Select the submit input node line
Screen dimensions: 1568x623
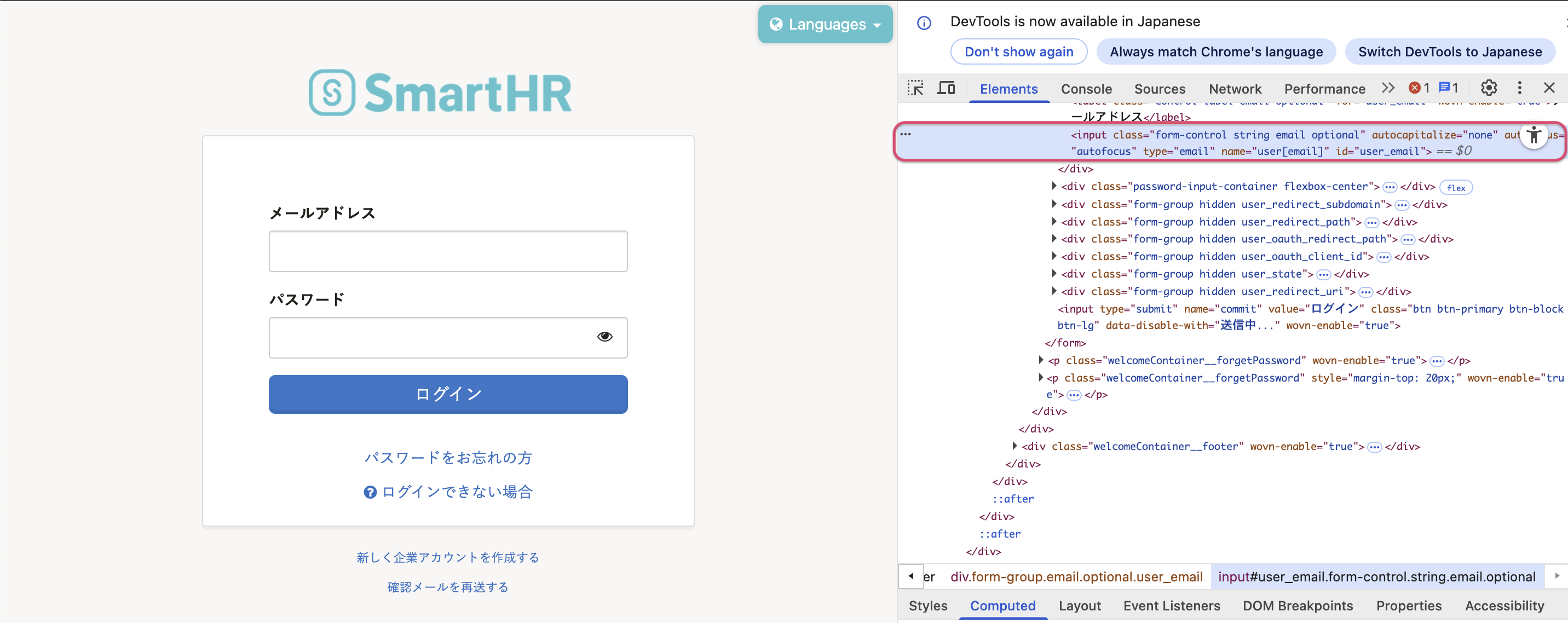1310,318
